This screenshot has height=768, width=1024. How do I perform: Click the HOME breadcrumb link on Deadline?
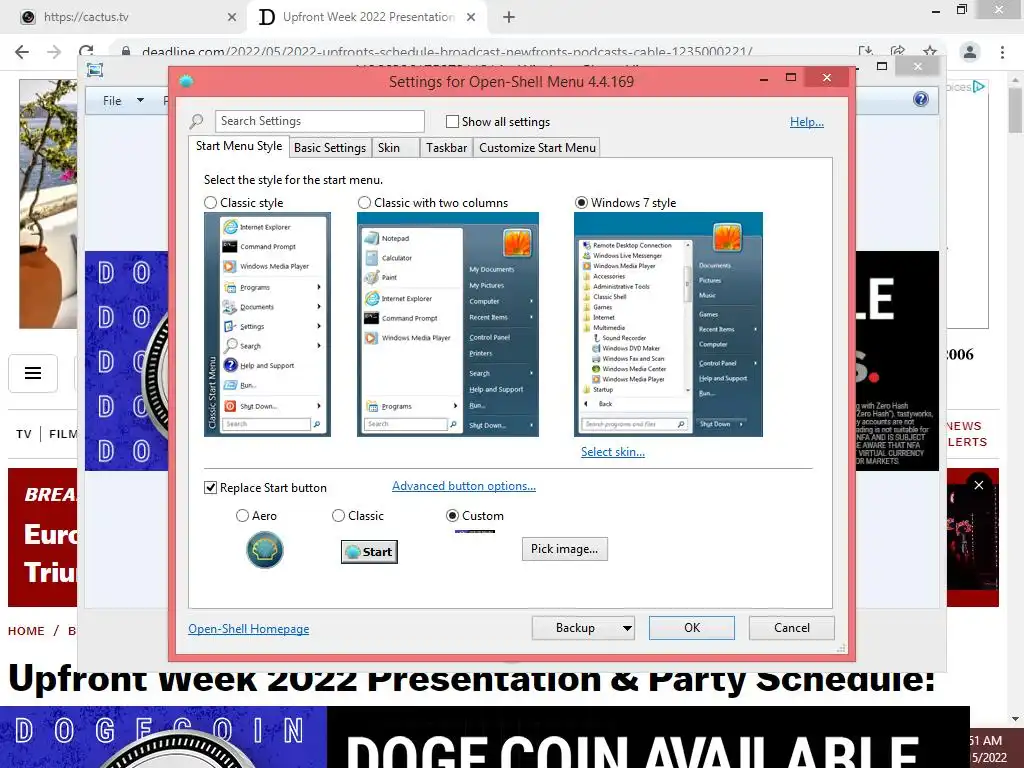coord(26,631)
